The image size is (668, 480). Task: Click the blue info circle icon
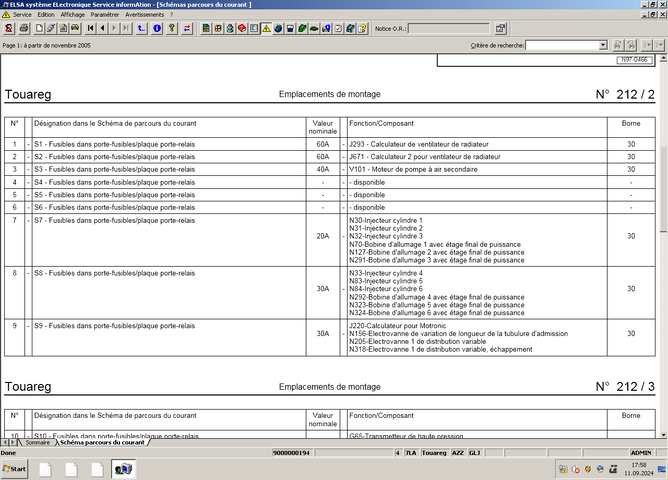click(157, 29)
